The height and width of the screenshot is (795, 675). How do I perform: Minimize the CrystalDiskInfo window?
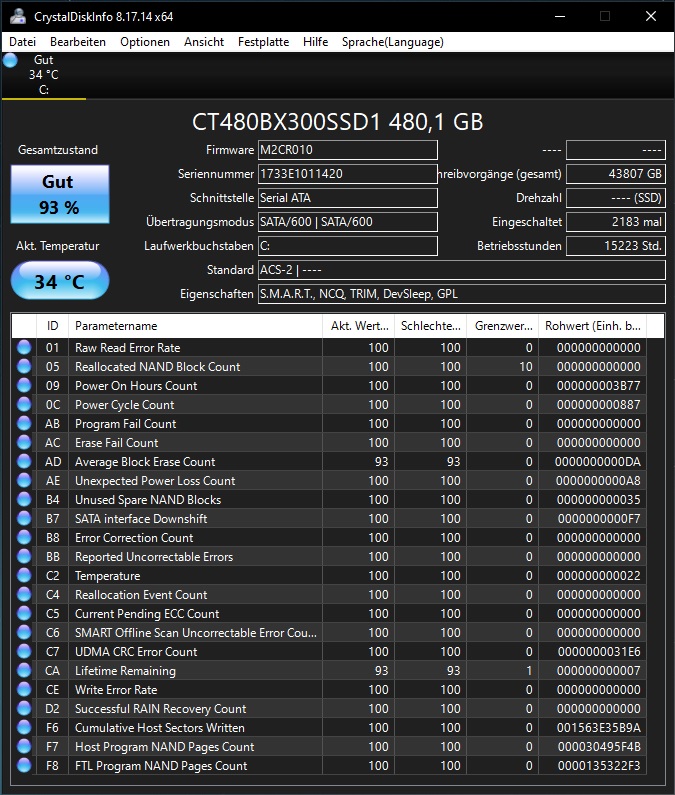560,16
